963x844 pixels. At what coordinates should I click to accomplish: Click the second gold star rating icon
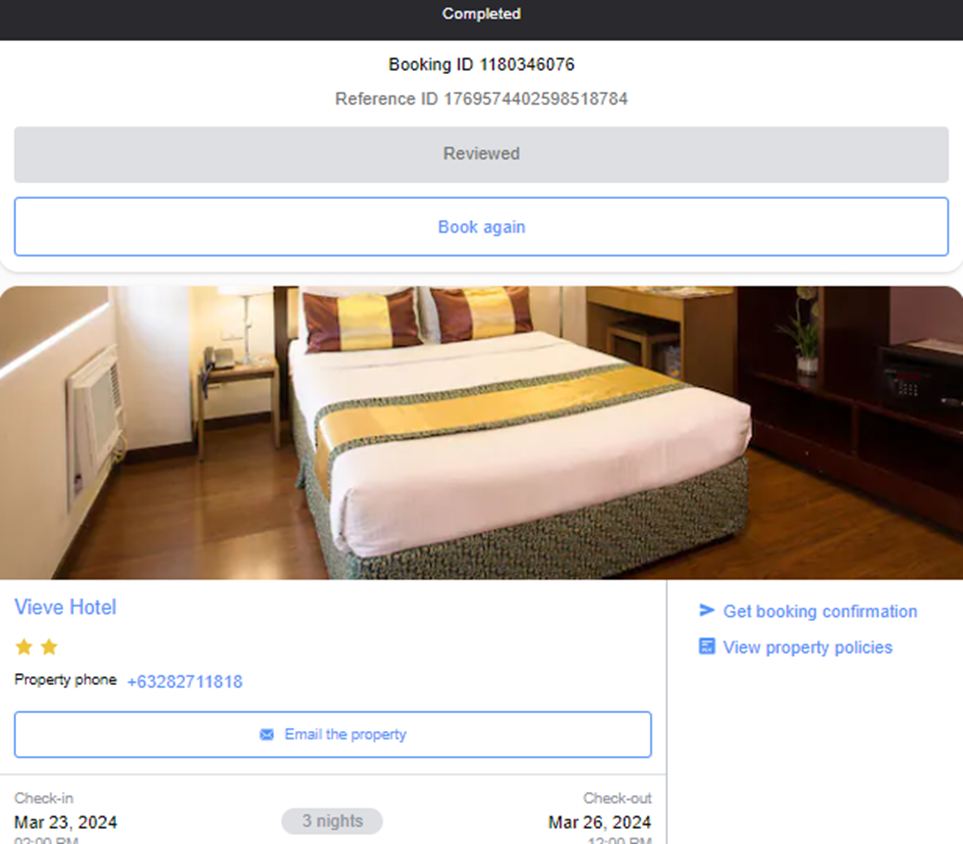[x=49, y=647]
